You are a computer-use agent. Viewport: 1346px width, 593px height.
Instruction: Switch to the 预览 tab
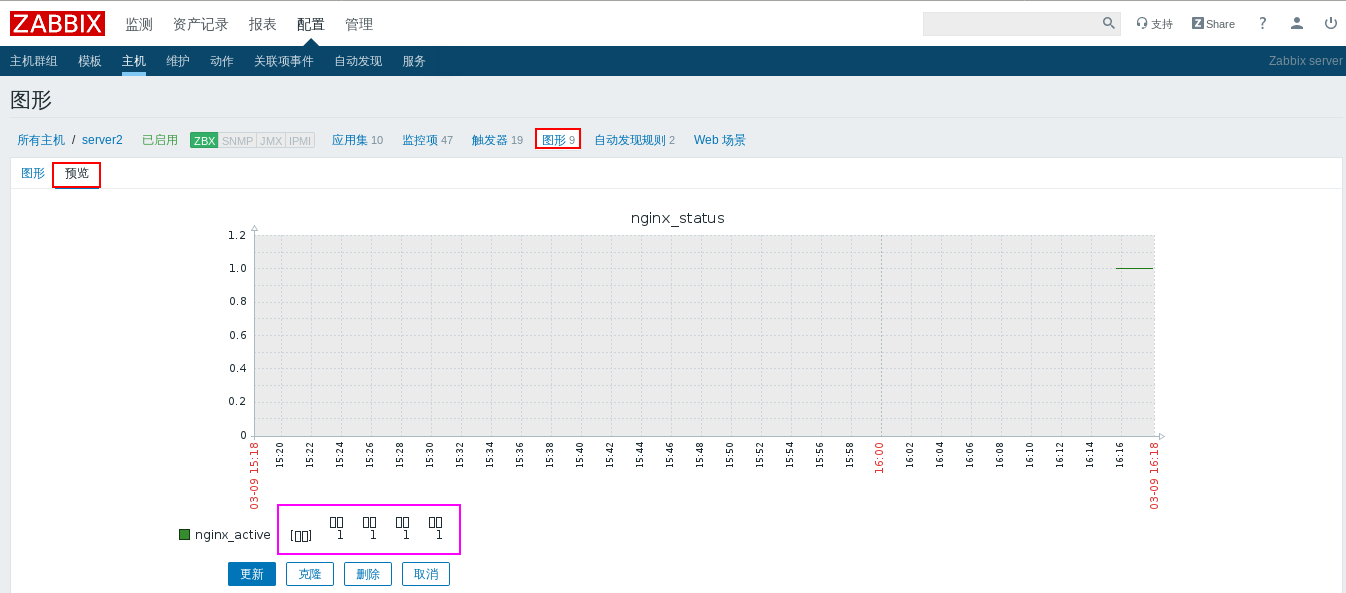pos(77,173)
